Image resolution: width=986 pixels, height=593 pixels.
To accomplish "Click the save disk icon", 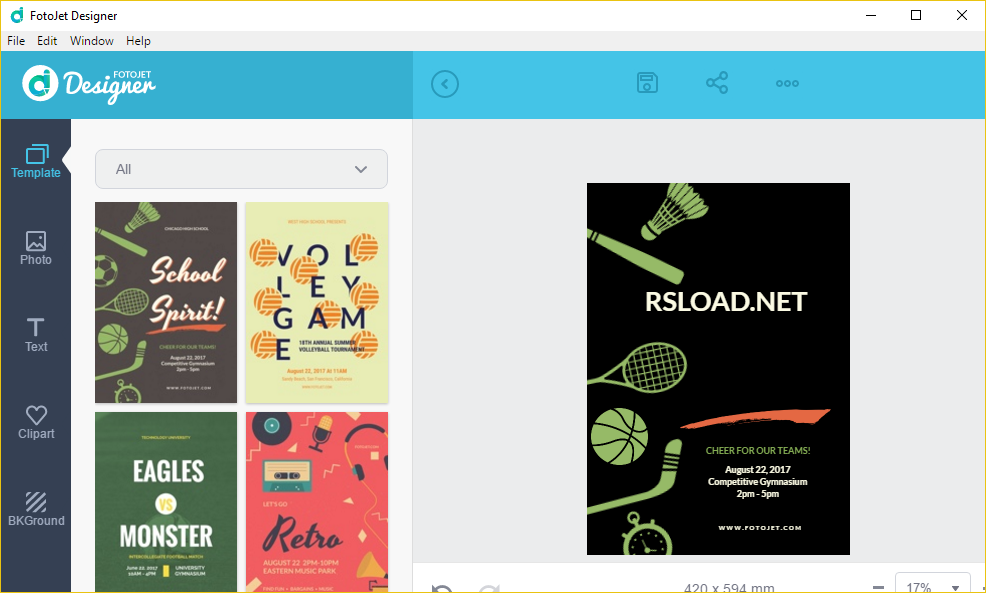I will [647, 83].
